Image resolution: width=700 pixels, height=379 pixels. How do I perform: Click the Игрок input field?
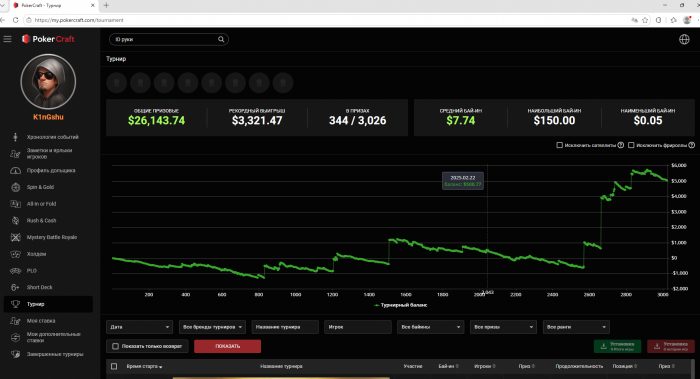tap(358, 327)
